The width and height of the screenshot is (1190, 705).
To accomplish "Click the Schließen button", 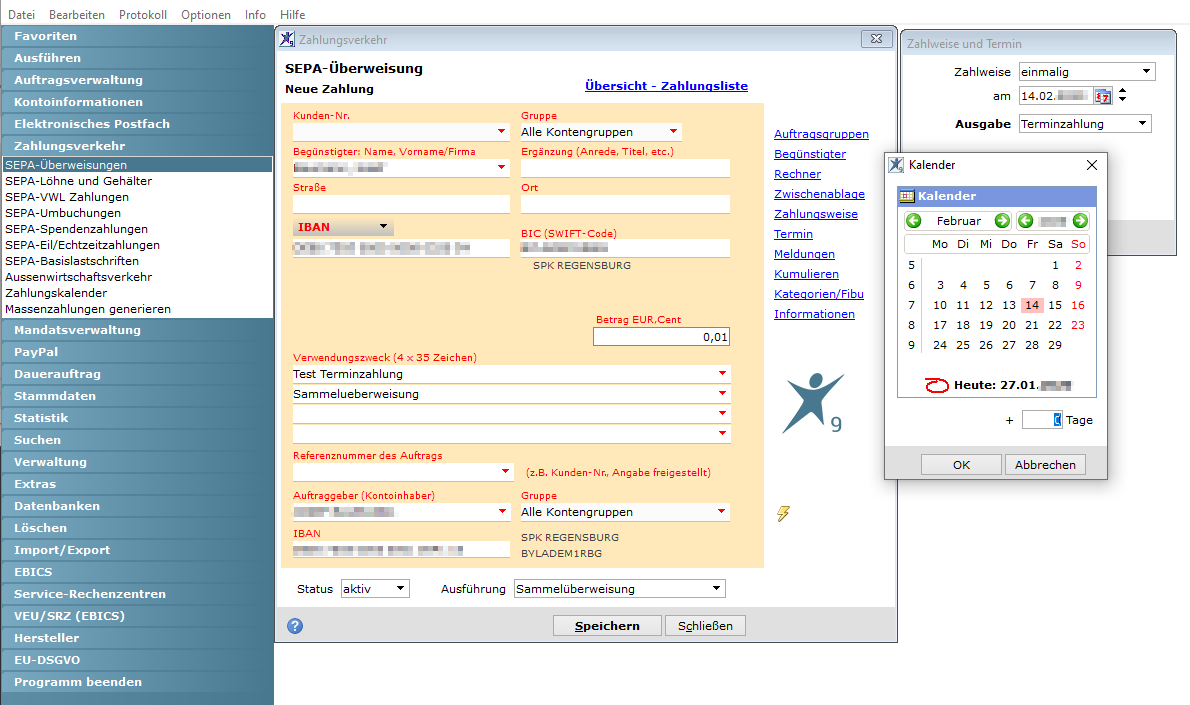I will click(705, 626).
